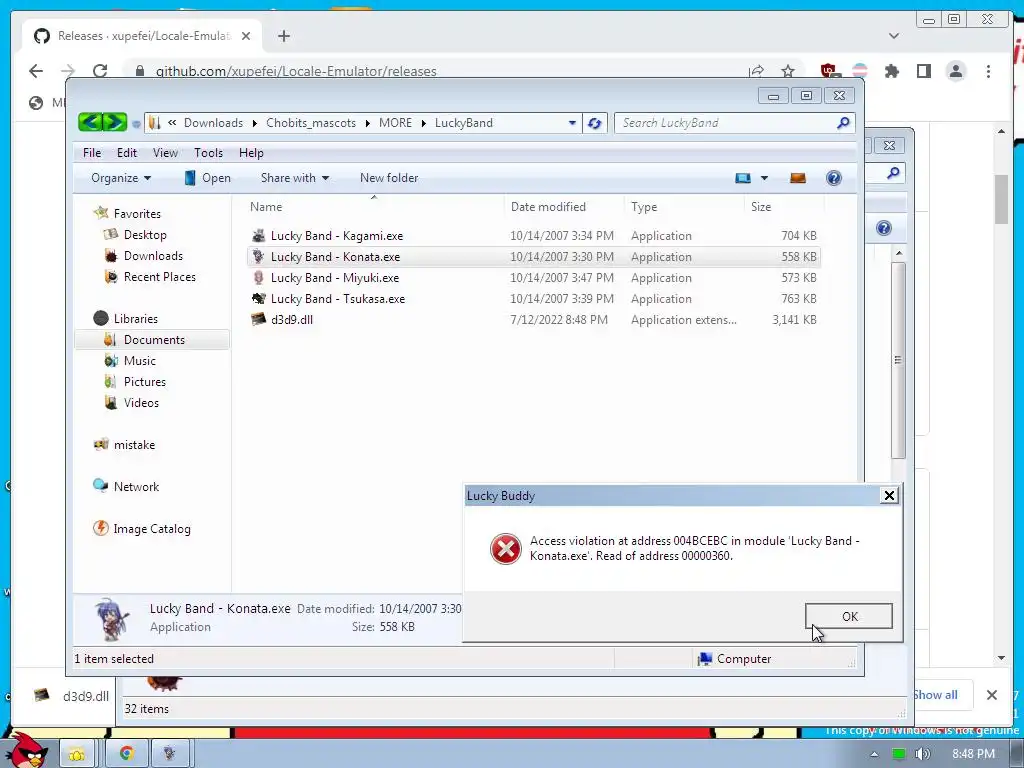Click the Open toolbar button
Image resolution: width=1024 pixels, height=768 pixels.
coord(208,178)
